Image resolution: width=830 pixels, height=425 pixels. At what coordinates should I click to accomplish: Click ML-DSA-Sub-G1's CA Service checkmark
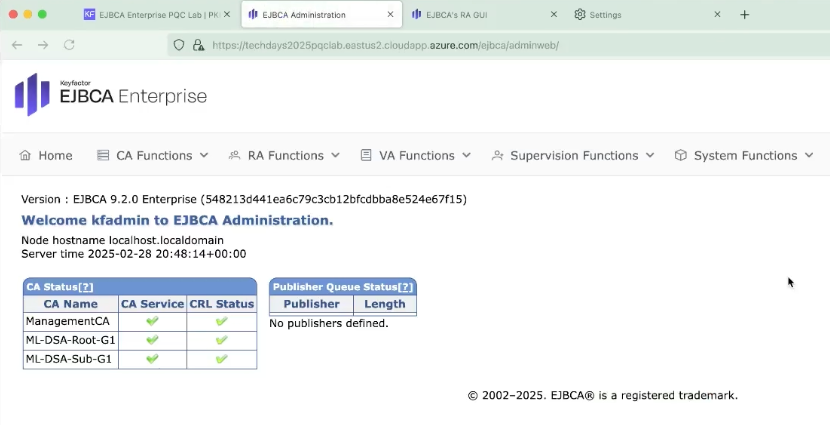(152, 359)
